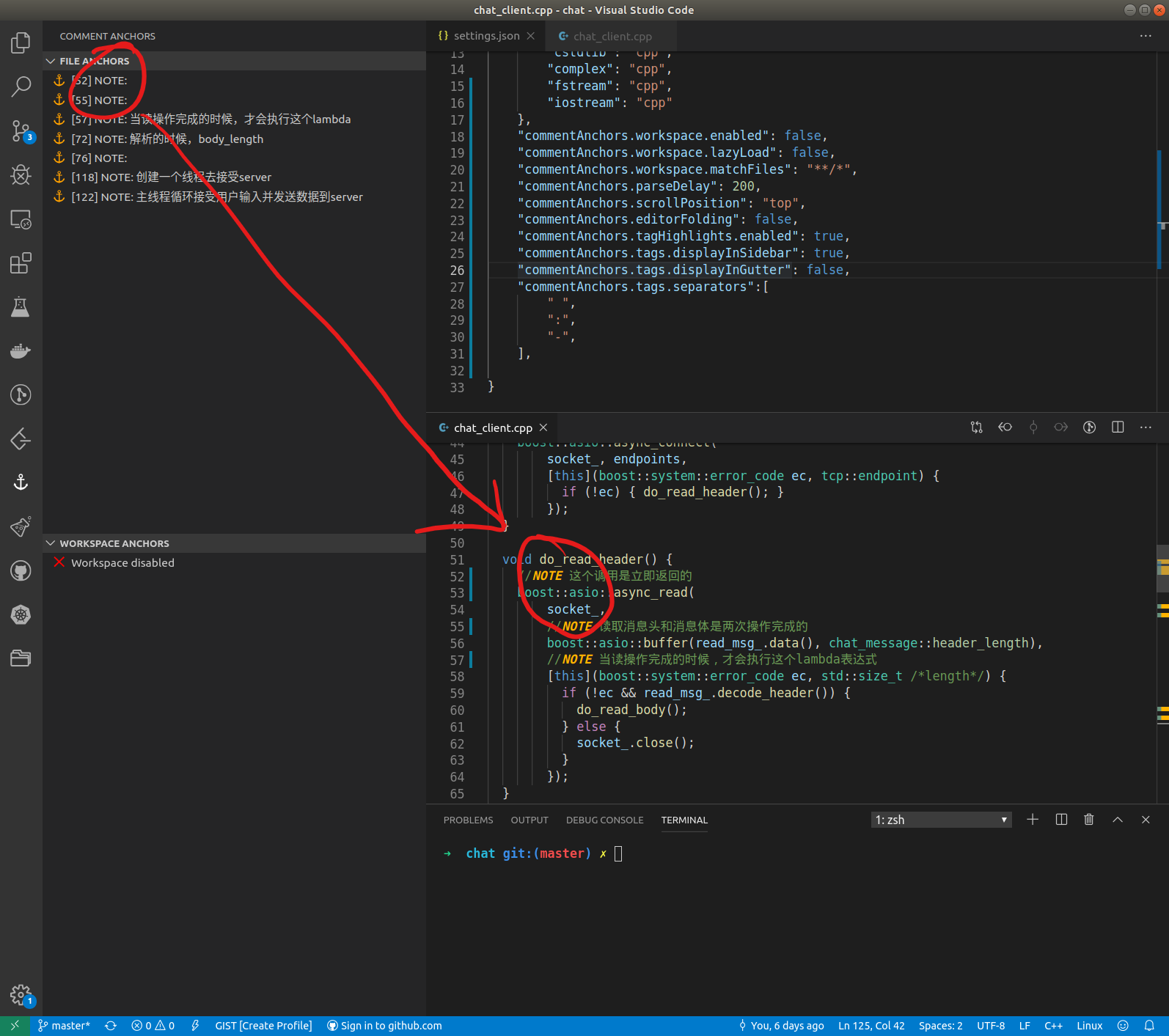Jump to anchor [122] NOTE main thread loop
1169x1036 pixels.
tap(235, 196)
